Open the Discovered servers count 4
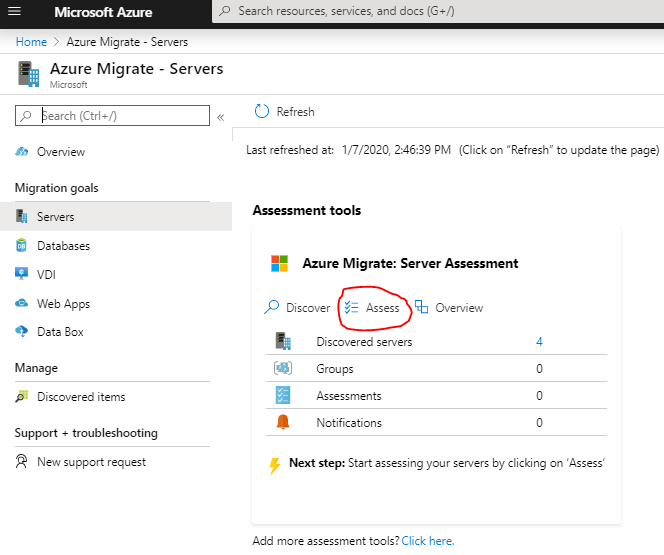 click(539, 342)
